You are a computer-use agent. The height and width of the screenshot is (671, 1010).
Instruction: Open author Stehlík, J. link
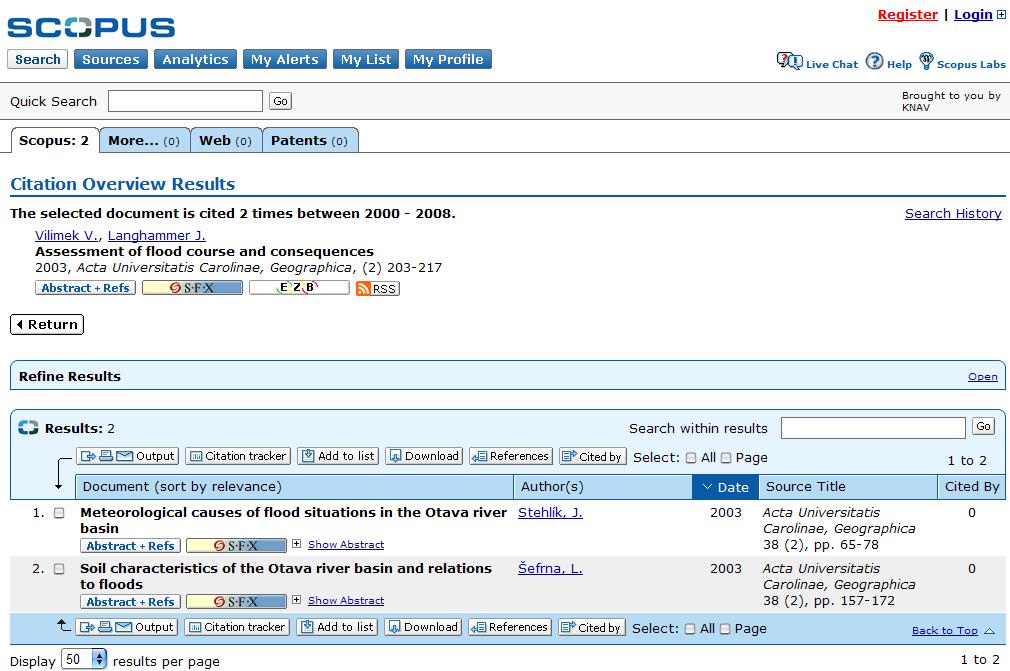550,513
